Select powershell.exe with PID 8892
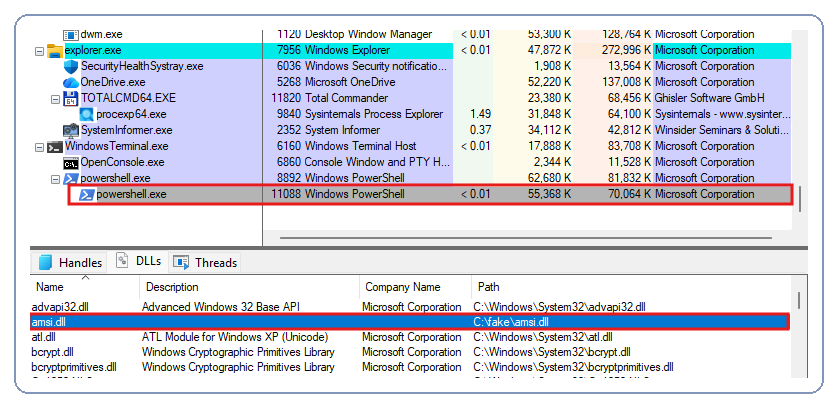This screenshot has width=838, height=408. coord(412,179)
